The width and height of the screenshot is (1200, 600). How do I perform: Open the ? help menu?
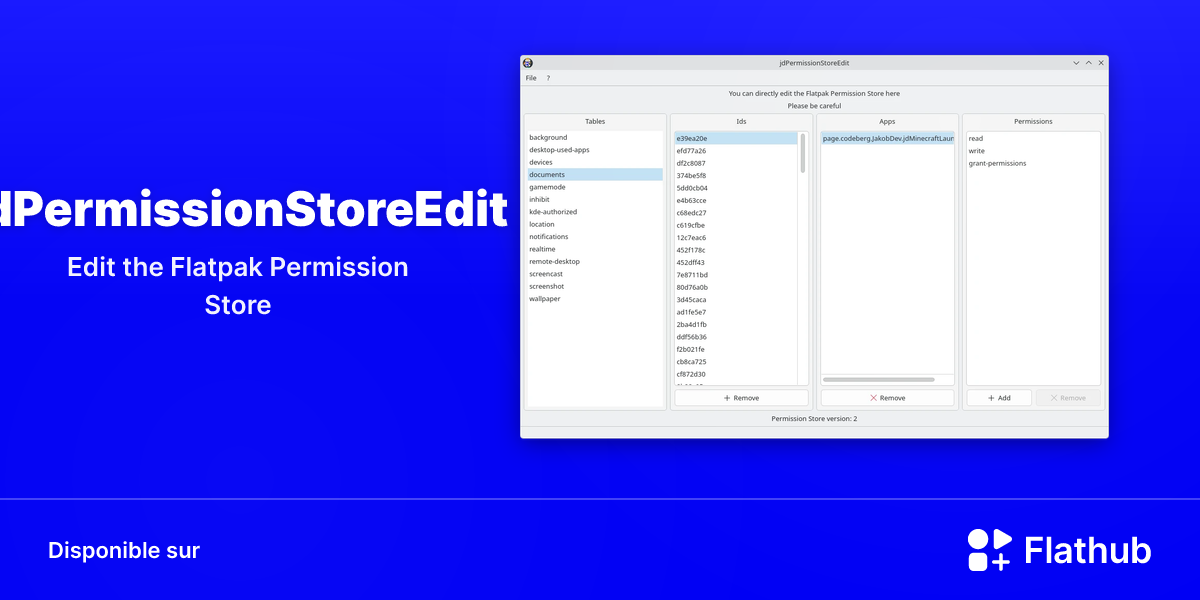point(548,78)
